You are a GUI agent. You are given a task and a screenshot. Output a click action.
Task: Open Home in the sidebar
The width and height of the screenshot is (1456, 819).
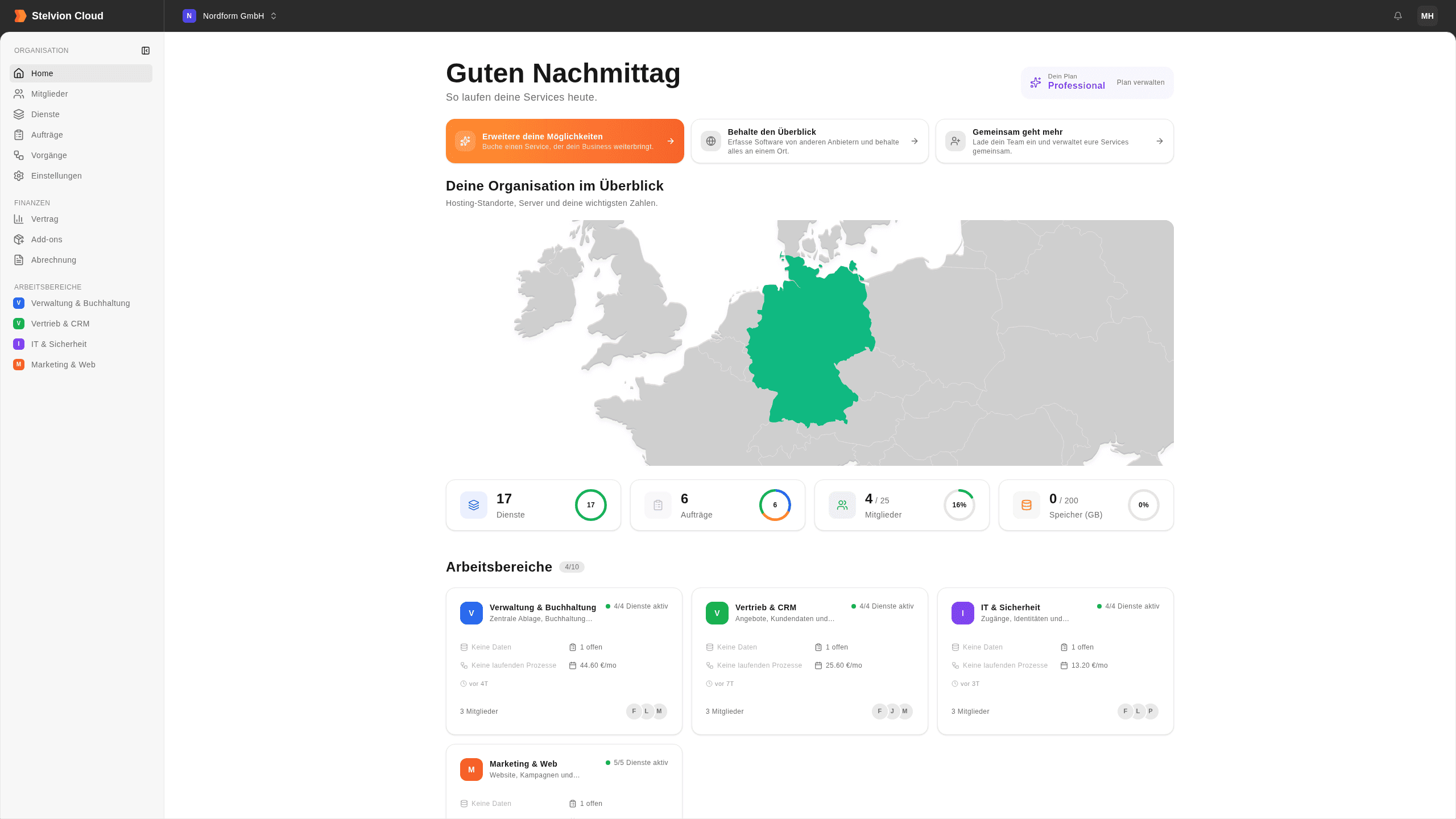[81, 73]
